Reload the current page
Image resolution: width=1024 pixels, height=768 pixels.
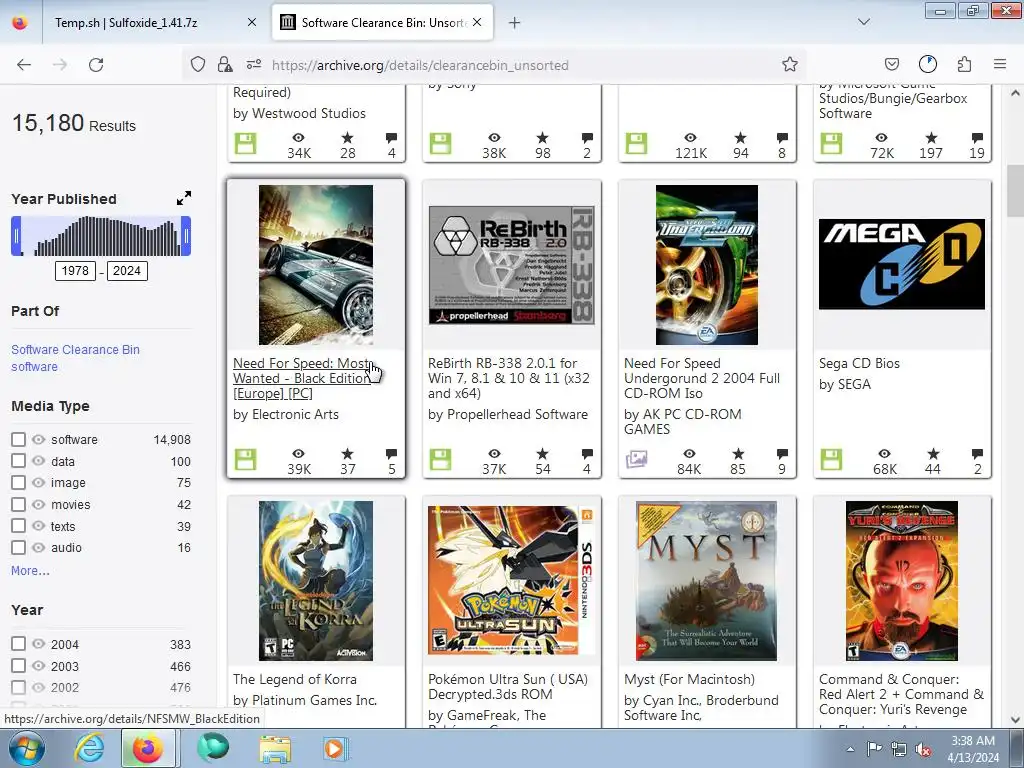(x=96, y=65)
